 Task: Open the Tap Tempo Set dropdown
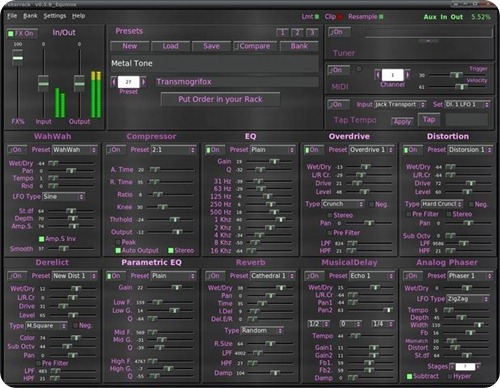(x=467, y=105)
